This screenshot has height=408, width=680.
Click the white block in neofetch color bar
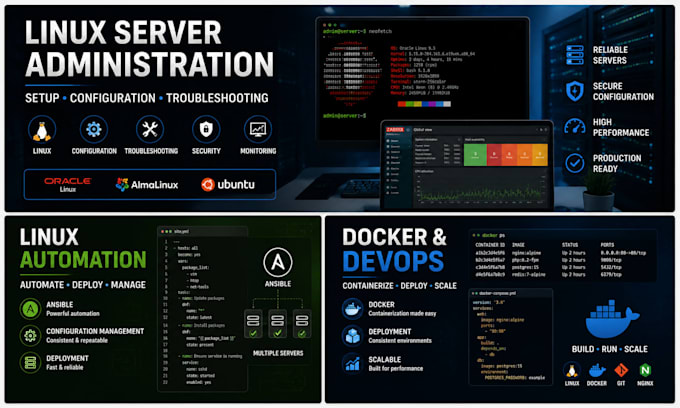click(447, 104)
